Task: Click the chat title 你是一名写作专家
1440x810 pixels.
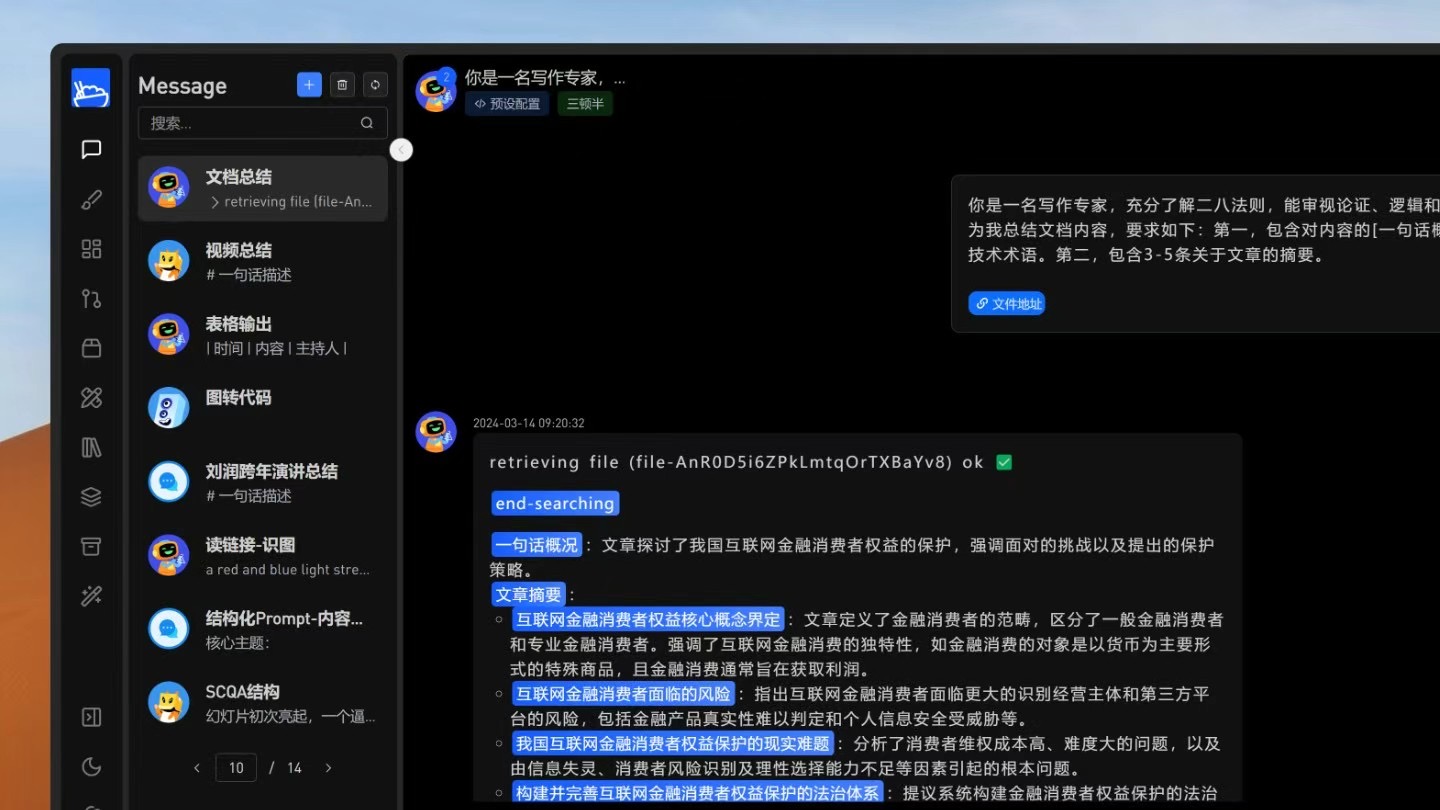Action: [x=545, y=77]
